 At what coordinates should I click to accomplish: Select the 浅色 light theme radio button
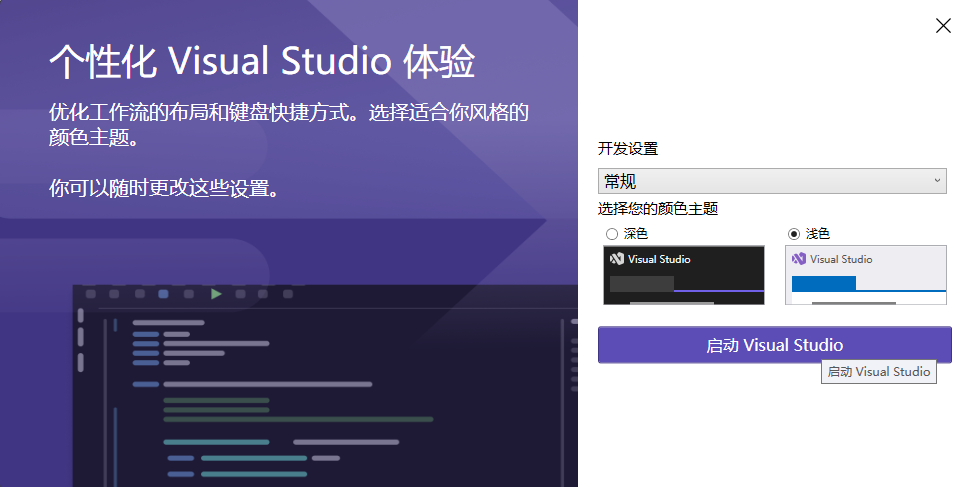point(794,234)
